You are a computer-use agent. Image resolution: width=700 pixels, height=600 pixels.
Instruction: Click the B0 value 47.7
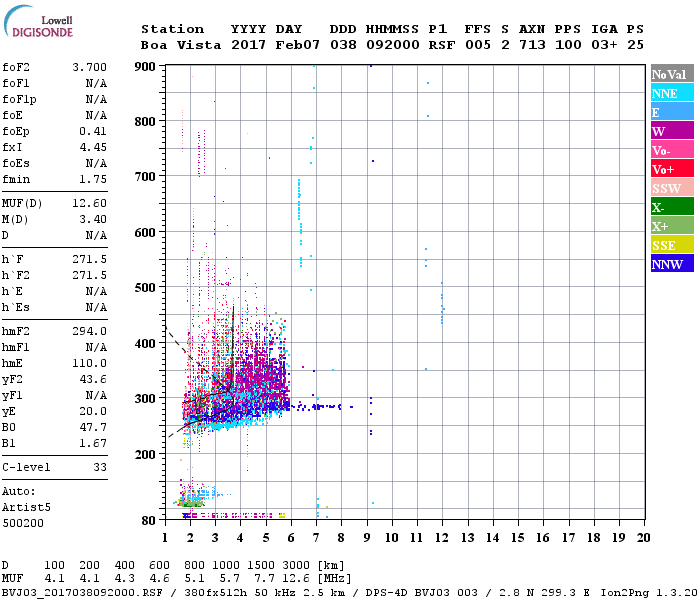(93, 427)
